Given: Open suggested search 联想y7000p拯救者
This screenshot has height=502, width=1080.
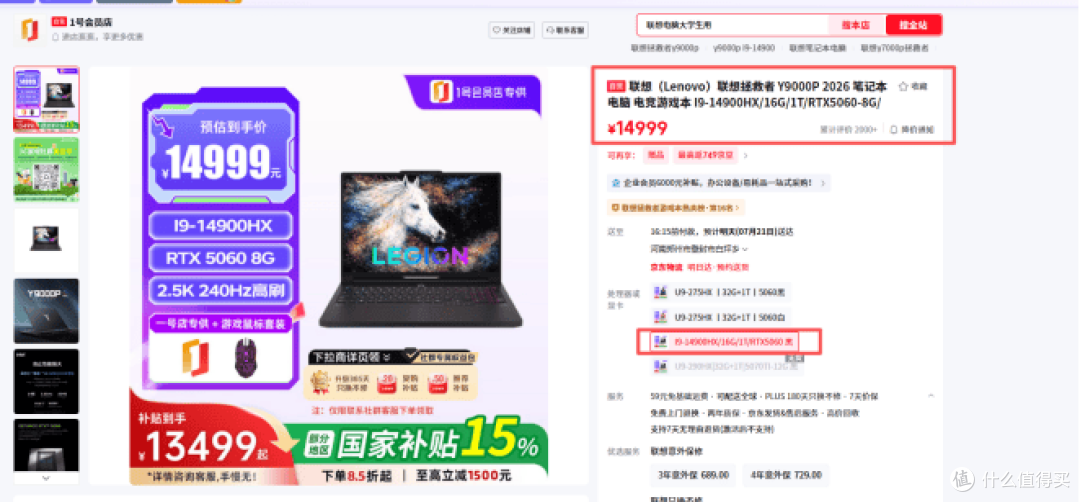Looking at the screenshot, I should [895, 48].
